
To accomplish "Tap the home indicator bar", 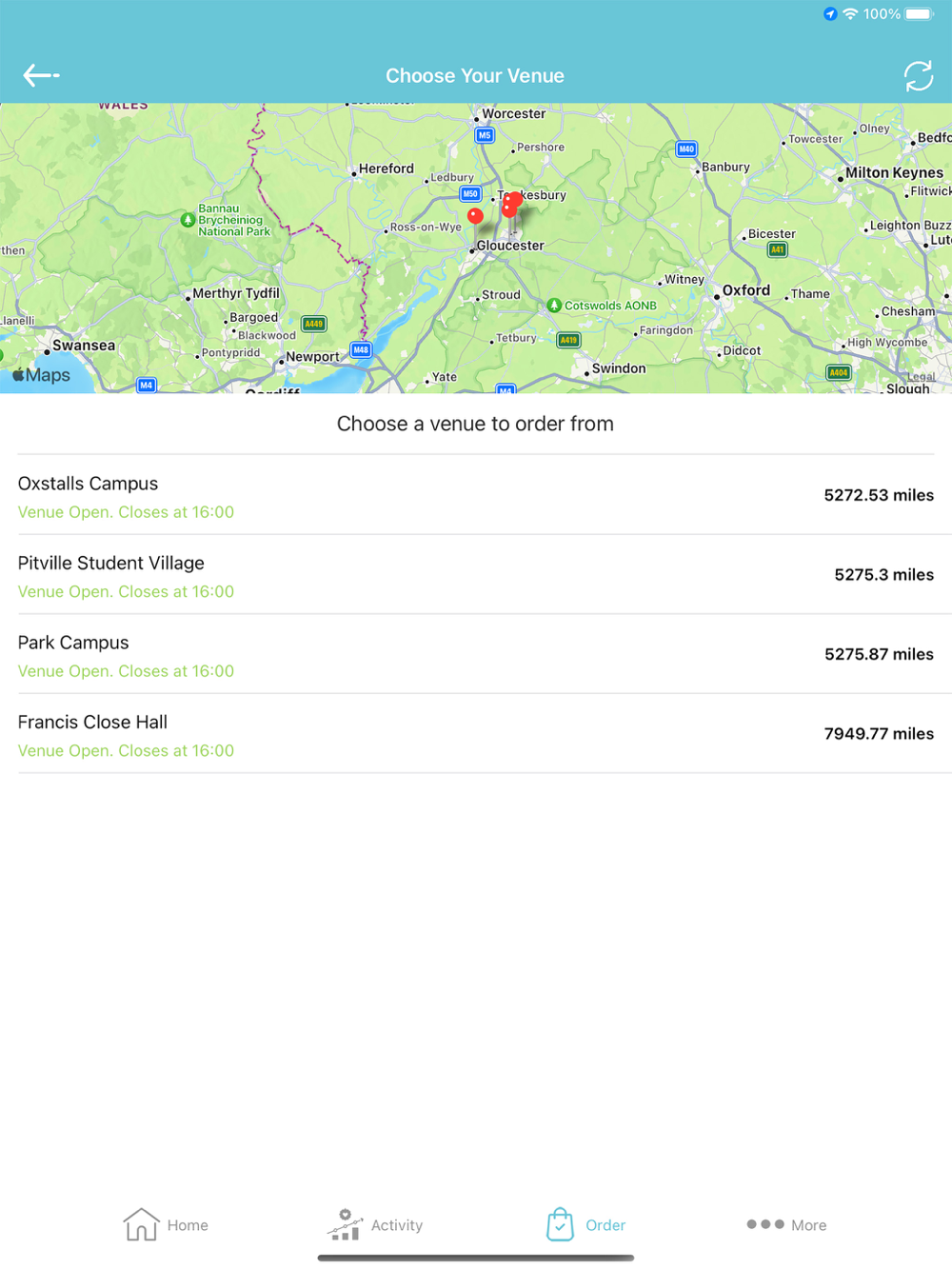I will tap(476, 1258).
